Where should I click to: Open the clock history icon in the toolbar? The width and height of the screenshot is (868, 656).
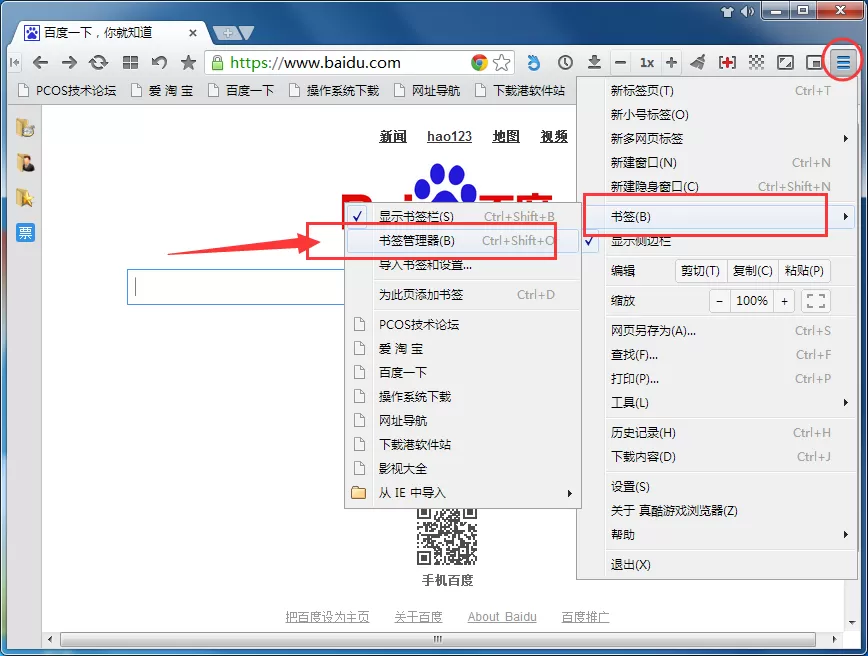(565, 63)
